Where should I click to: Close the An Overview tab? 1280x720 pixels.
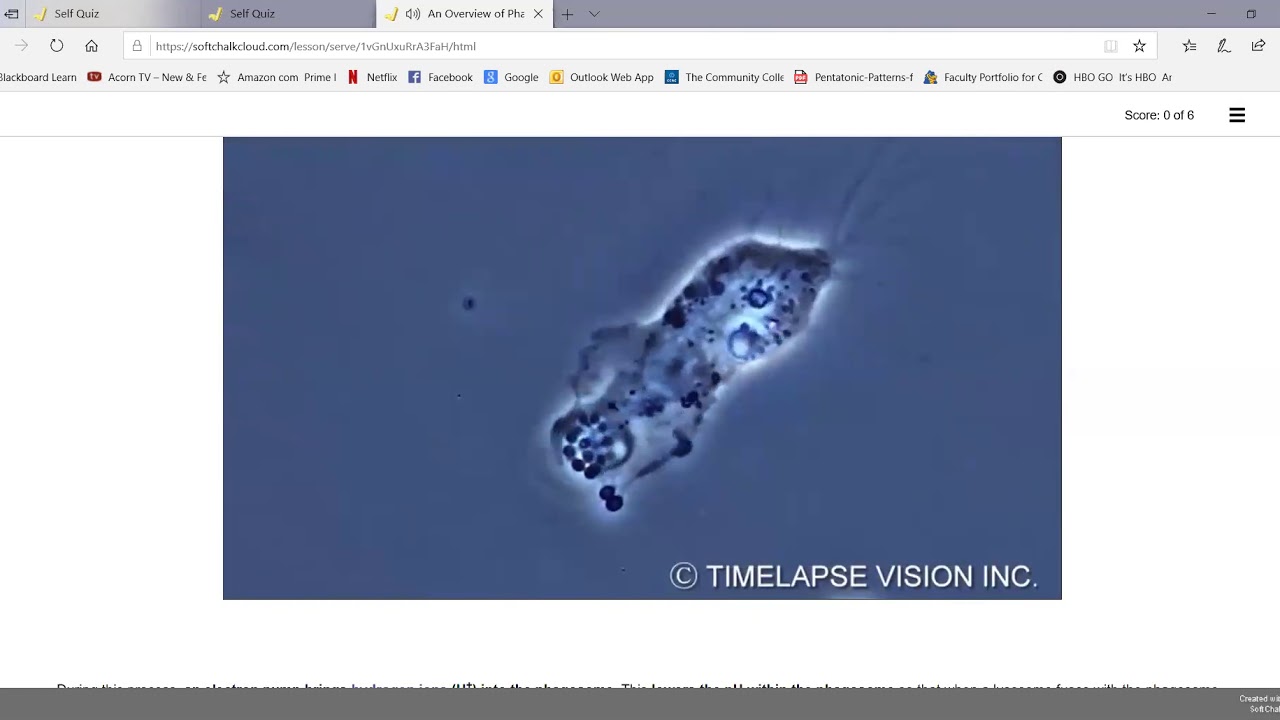(538, 14)
